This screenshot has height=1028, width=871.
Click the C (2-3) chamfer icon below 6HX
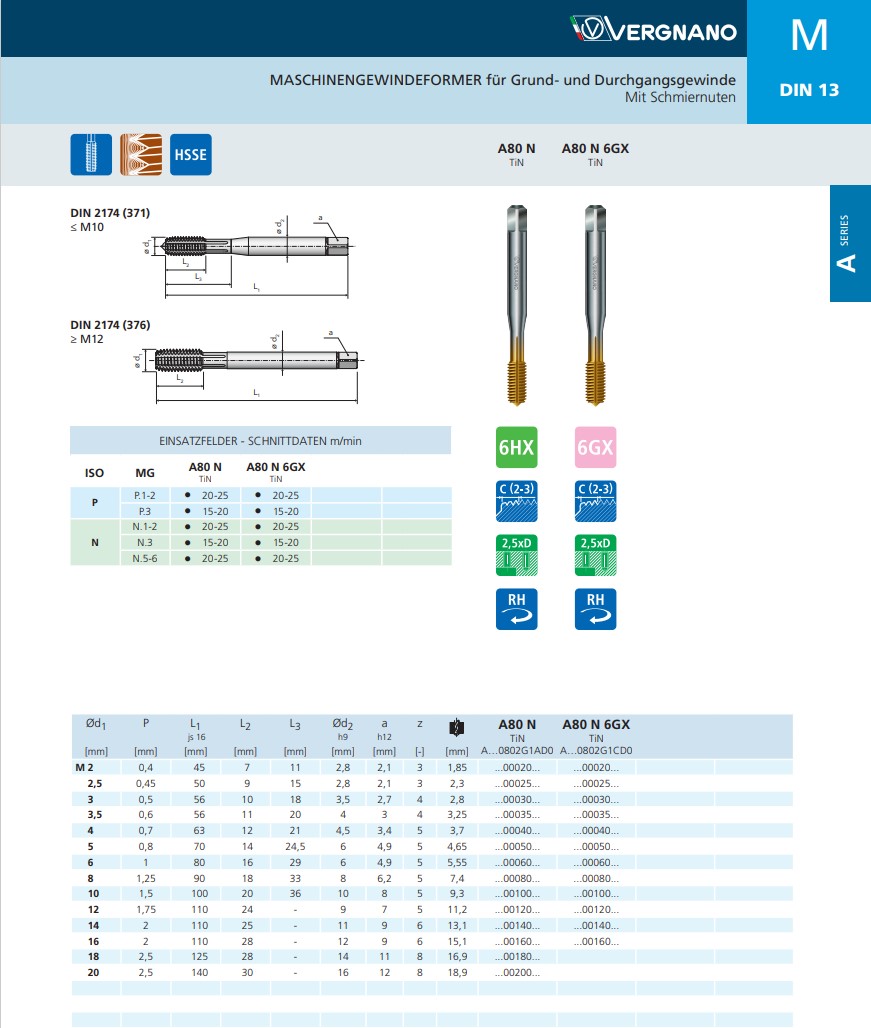(x=516, y=502)
